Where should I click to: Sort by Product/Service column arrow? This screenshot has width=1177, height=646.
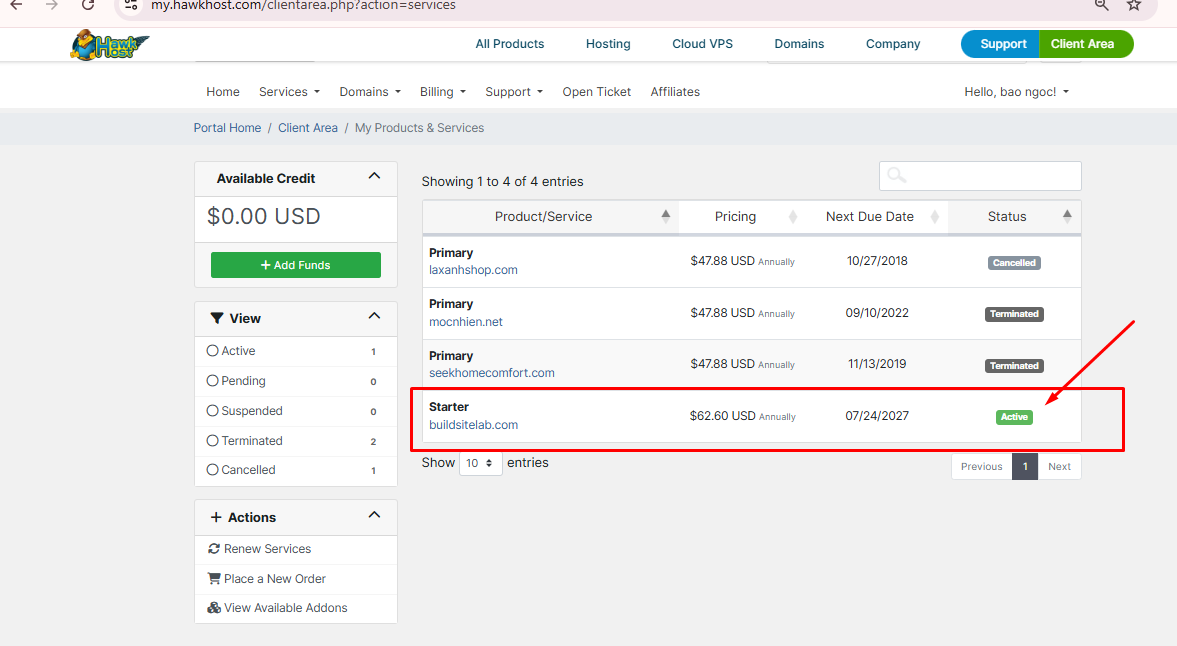click(665, 216)
